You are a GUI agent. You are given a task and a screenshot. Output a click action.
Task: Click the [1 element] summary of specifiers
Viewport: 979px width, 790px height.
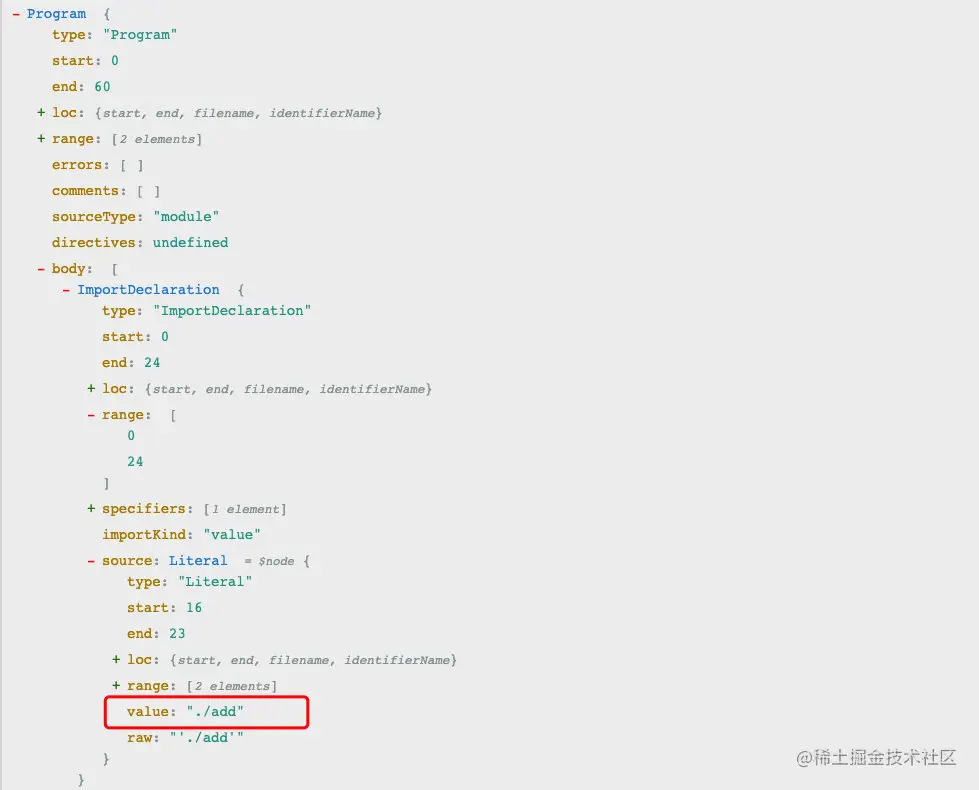[x=245, y=510]
